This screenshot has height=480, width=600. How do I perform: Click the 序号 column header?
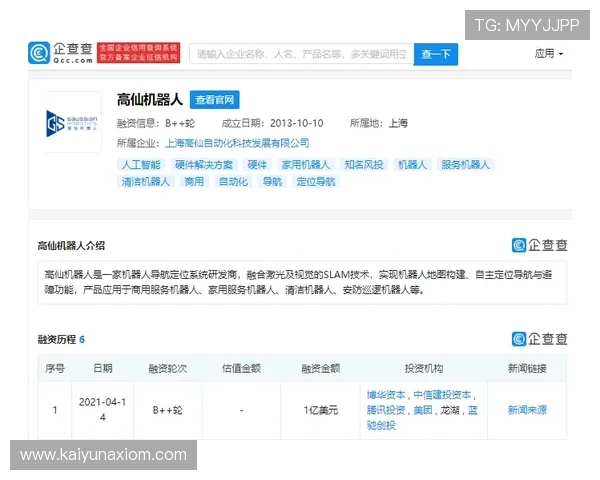tap(55, 368)
